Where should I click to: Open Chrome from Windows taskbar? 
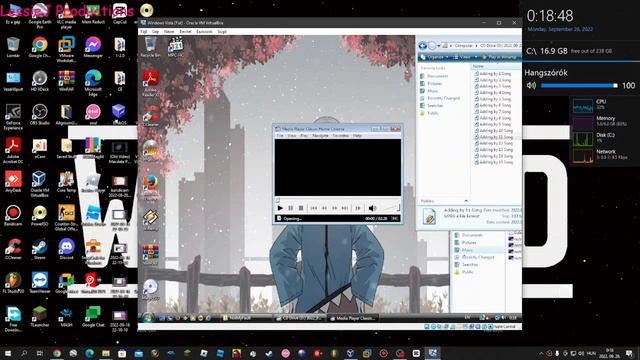click(57, 353)
